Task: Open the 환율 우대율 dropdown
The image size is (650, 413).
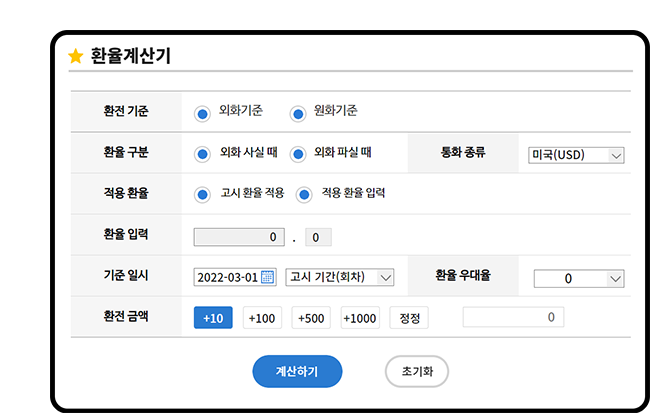Action: pyautogui.click(x=579, y=278)
